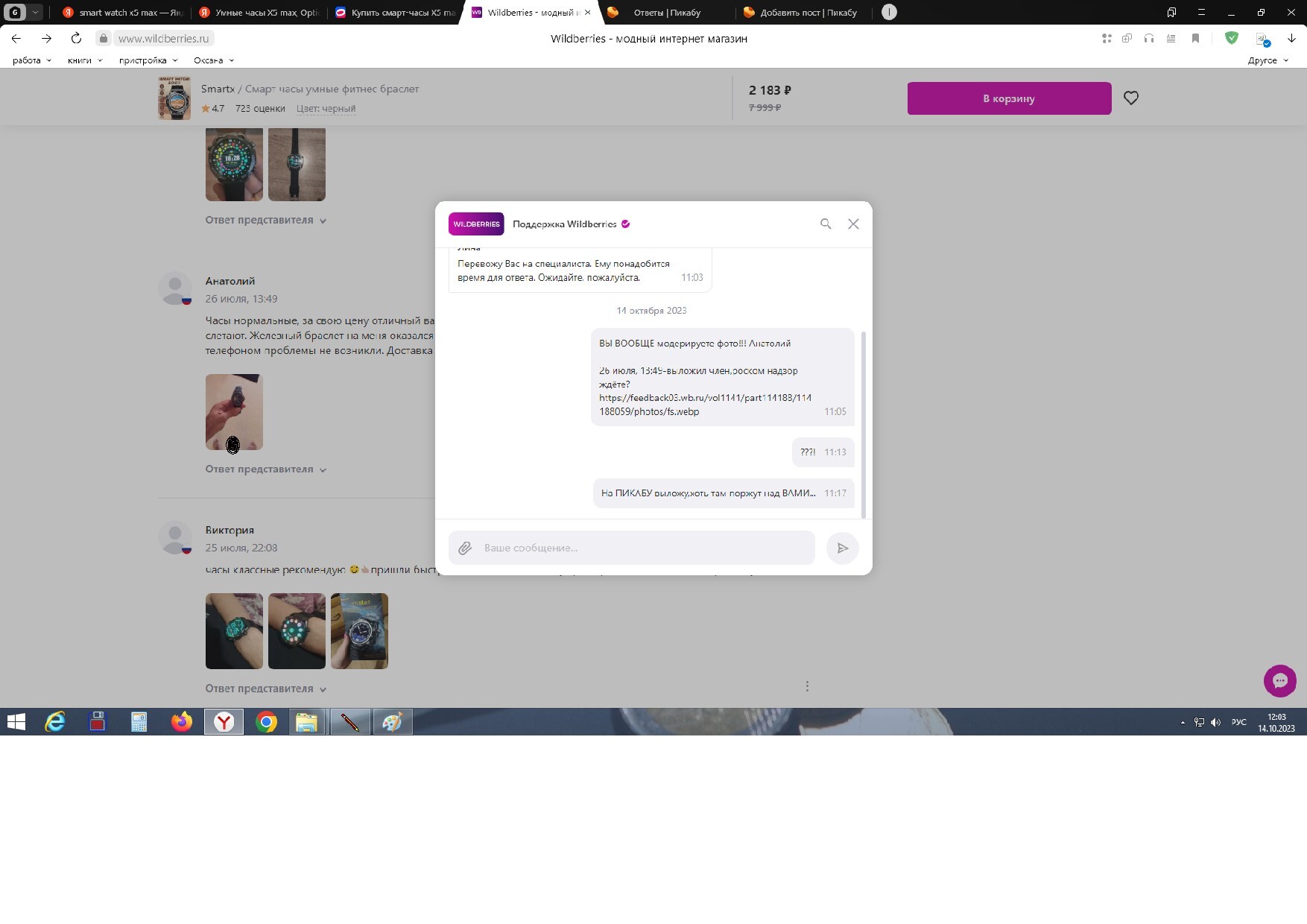This screenshot has width=1307, height=924.
Task: Open the 'Ответы | Пикабу' tab
Action: click(x=667, y=12)
